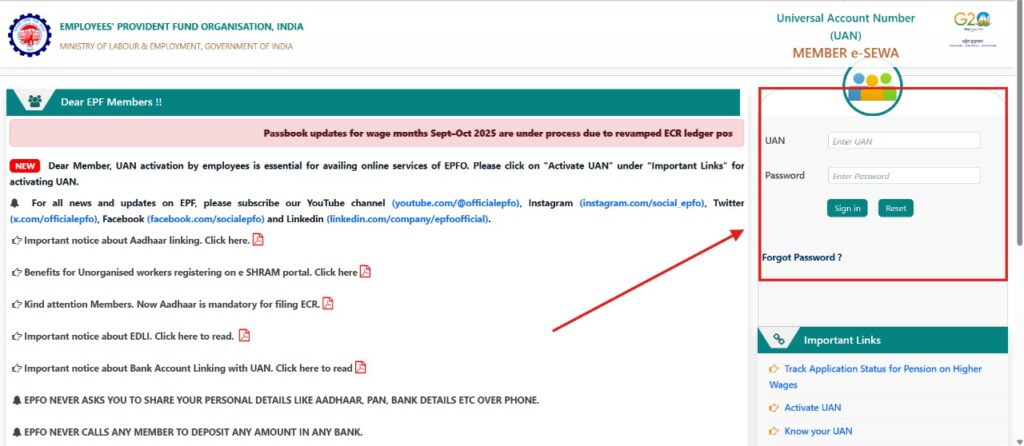Click the EPFO emblem logo
The height and width of the screenshot is (446, 1024).
[x=29, y=35]
